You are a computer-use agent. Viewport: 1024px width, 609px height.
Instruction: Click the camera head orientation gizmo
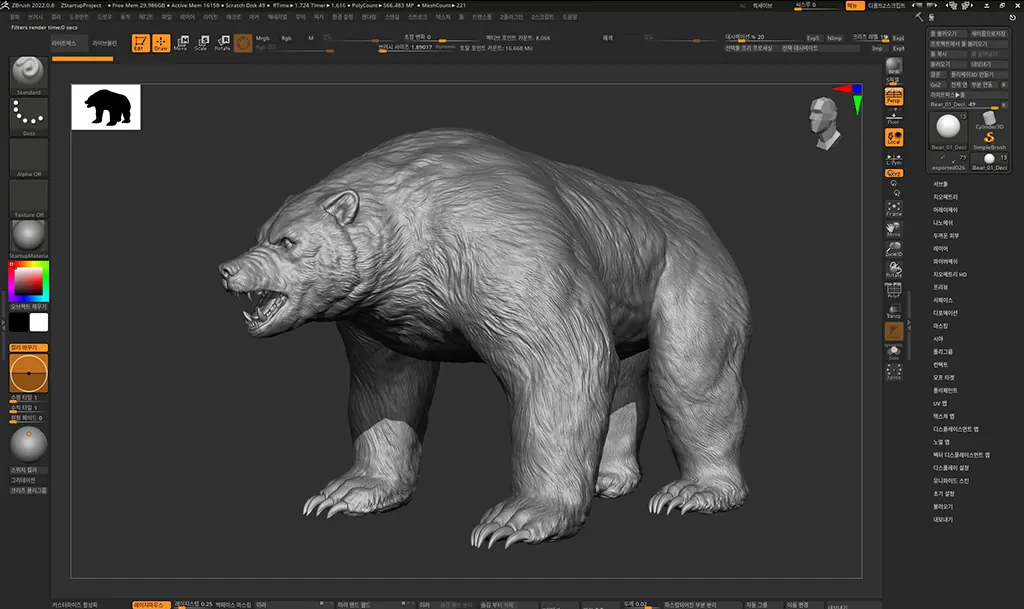point(824,123)
